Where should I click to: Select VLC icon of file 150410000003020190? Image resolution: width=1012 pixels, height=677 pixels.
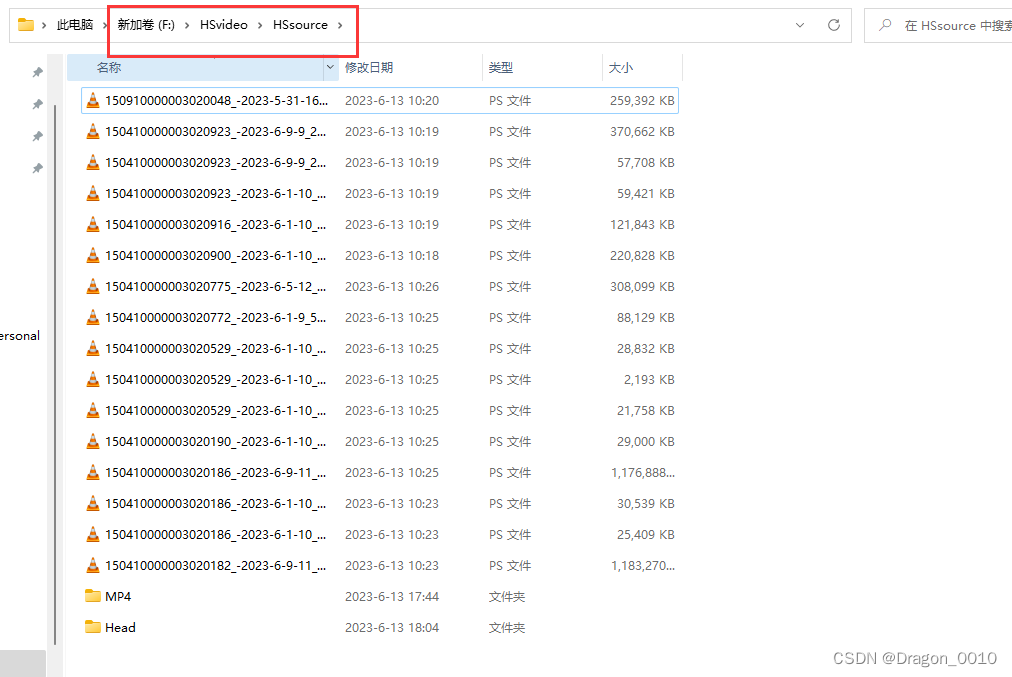[93, 441]
